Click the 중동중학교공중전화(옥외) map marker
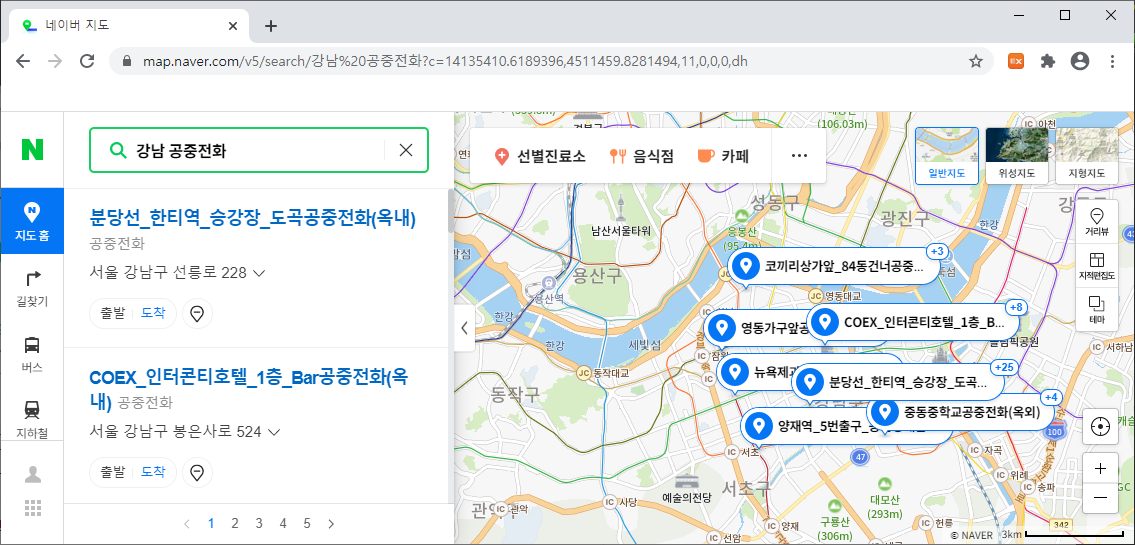Screen dimensions: 1135x545 pos(960,413)
